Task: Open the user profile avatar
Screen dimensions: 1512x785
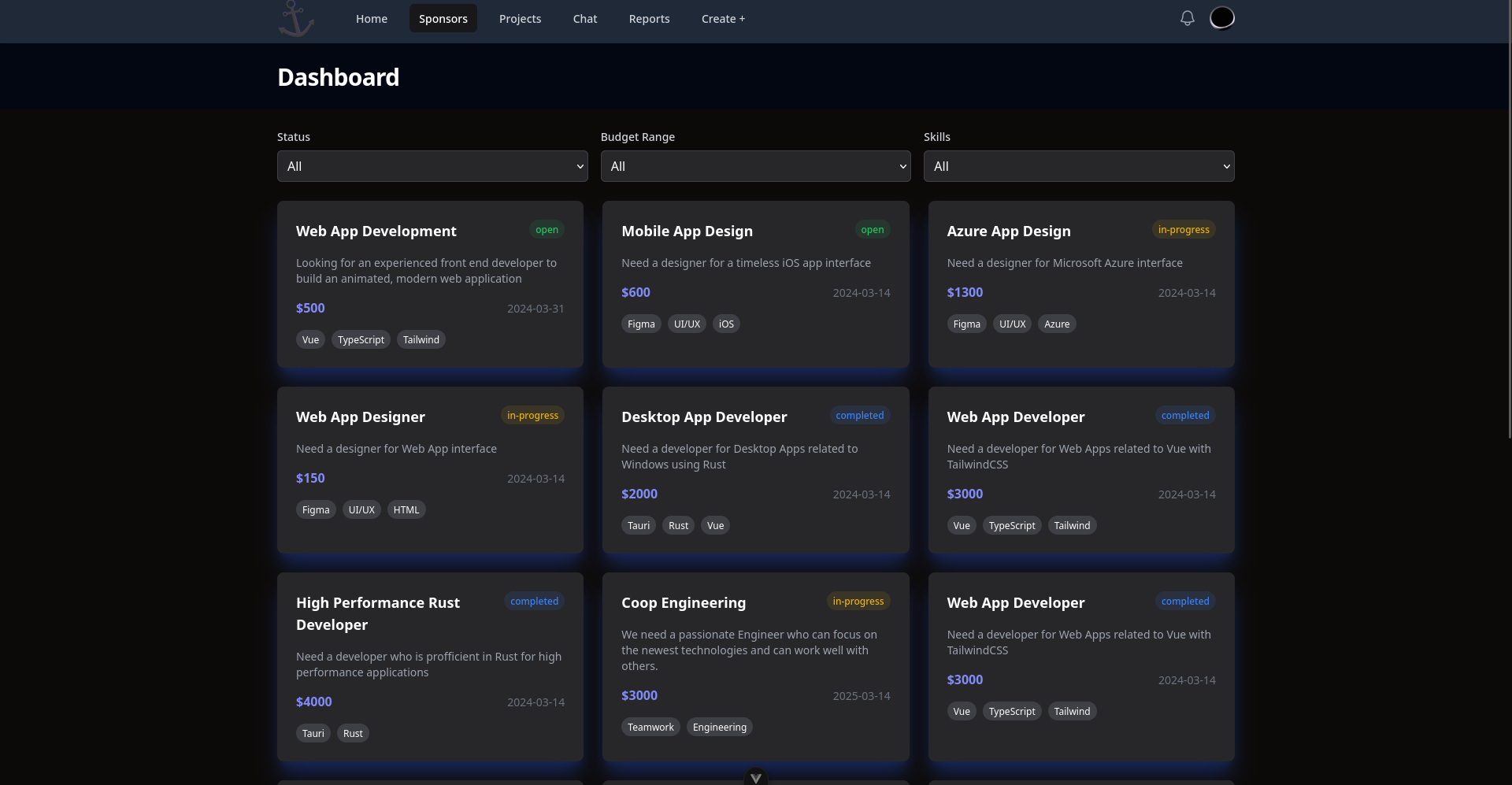Action: 1221,18
